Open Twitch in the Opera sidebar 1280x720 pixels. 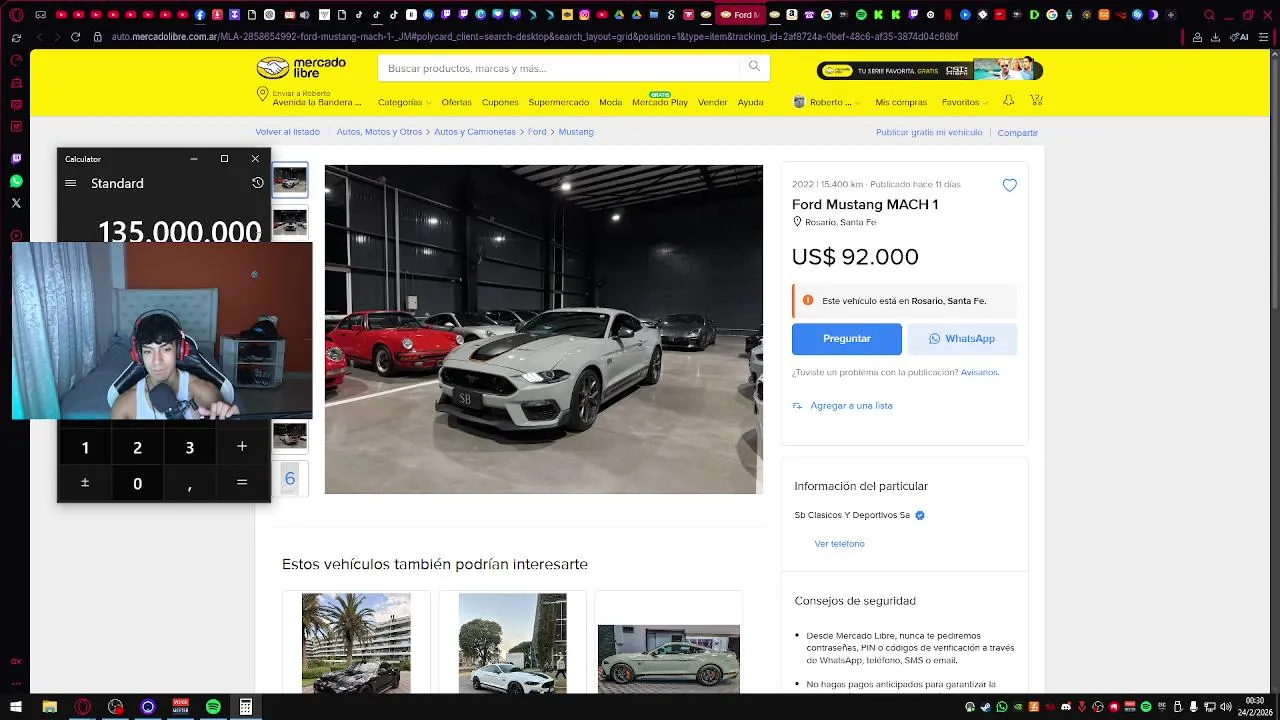[x=16, y=159]
